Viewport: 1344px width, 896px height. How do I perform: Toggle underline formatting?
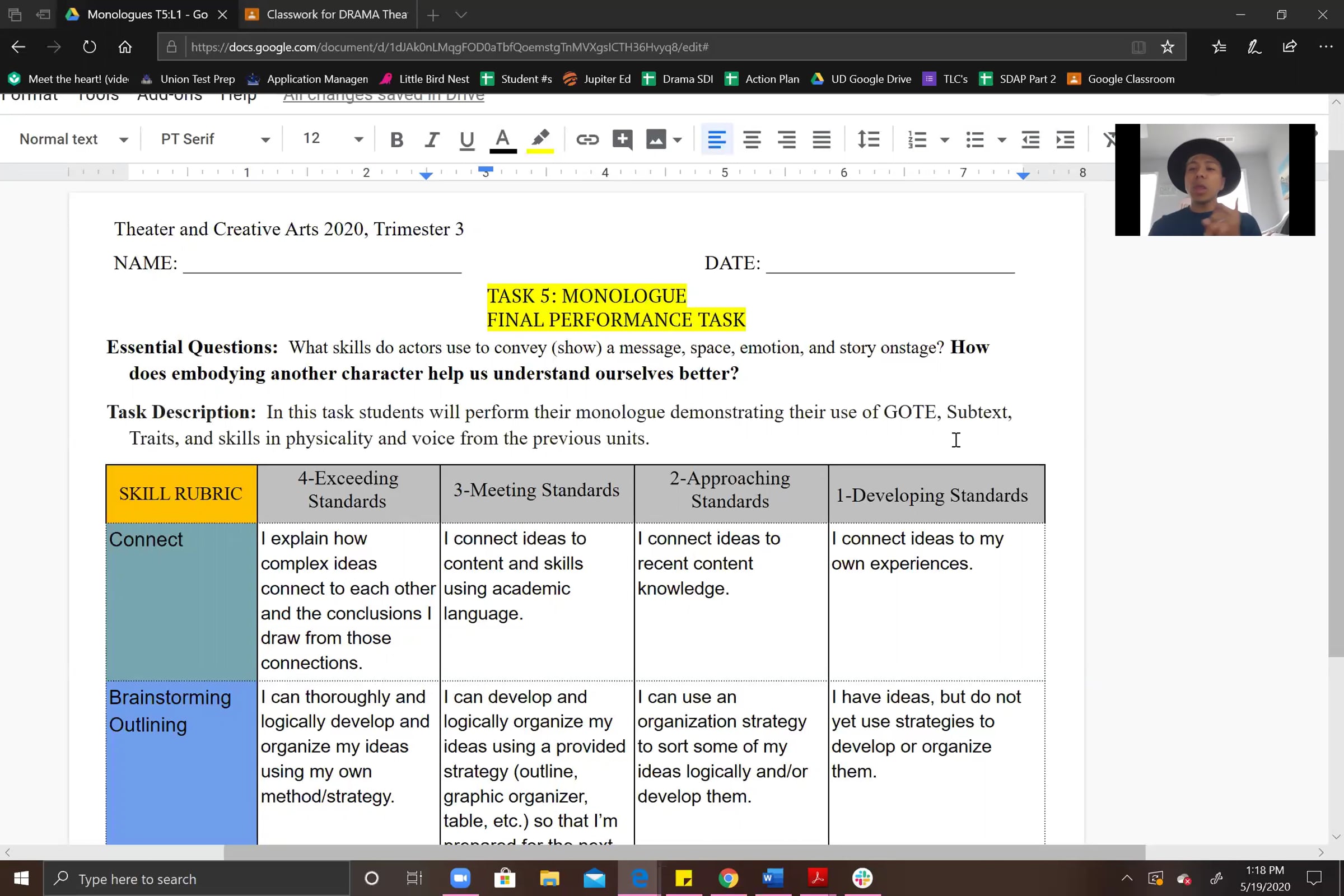click(x=467, y=139)
